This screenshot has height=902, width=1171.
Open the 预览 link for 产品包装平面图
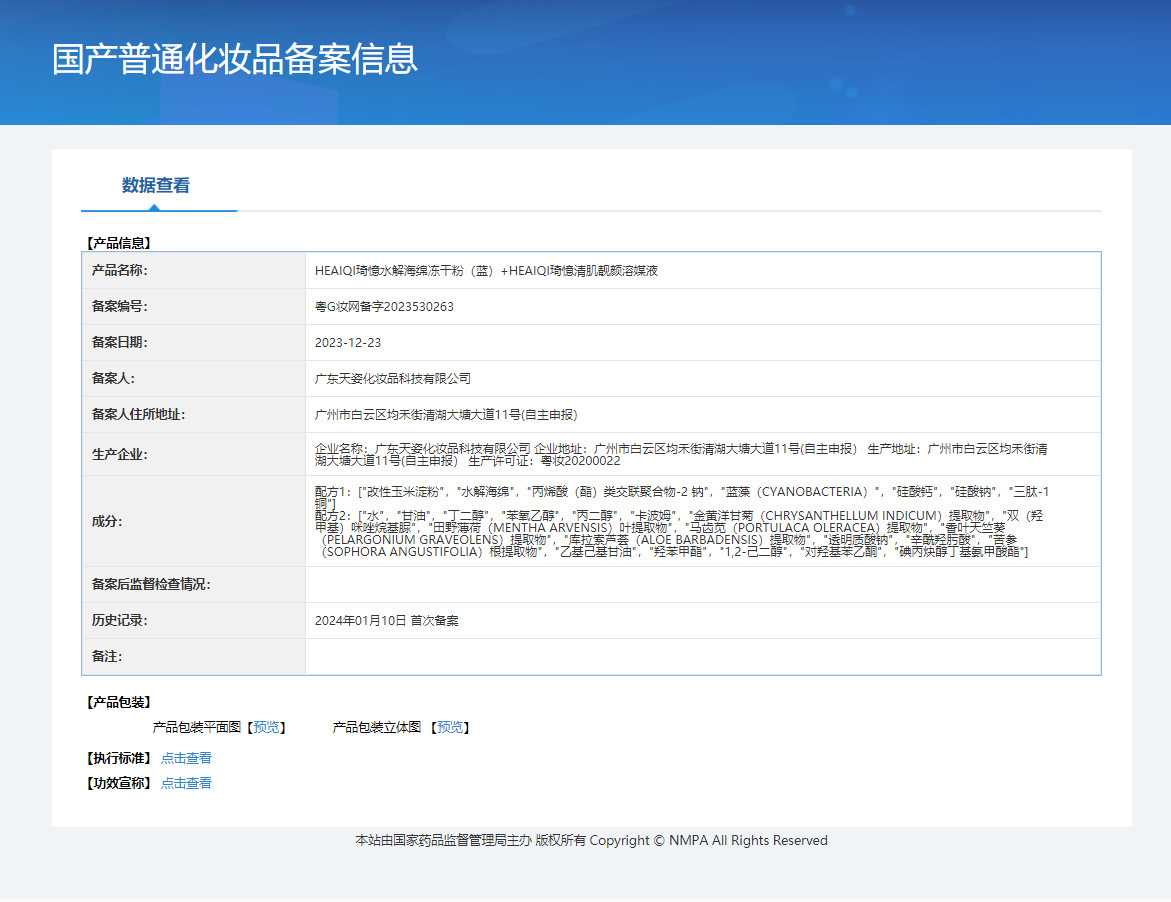[266, 727]
